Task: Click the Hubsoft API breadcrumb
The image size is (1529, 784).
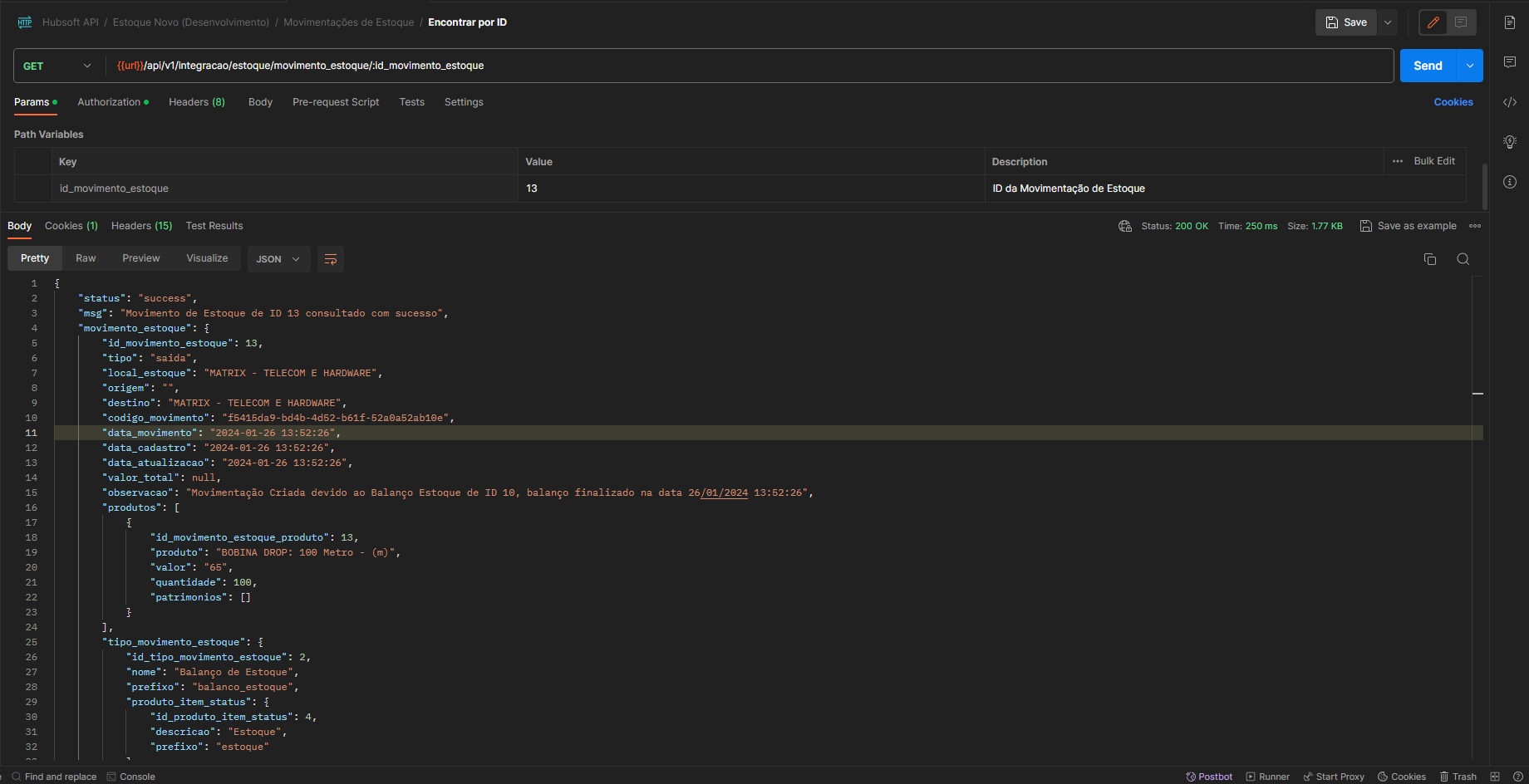Action: pos(71,22)
